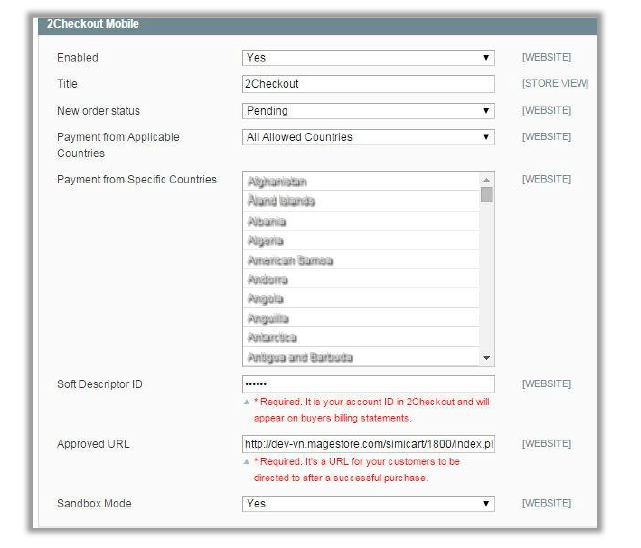This screenshot has height=548, width=641.
Task: Click the country list scroll-up arrow
Action: (486, 180)
